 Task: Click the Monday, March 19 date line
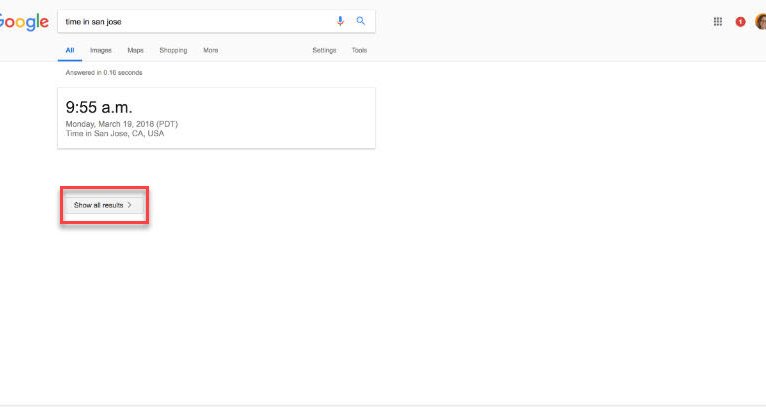click(x=121, y=124)
